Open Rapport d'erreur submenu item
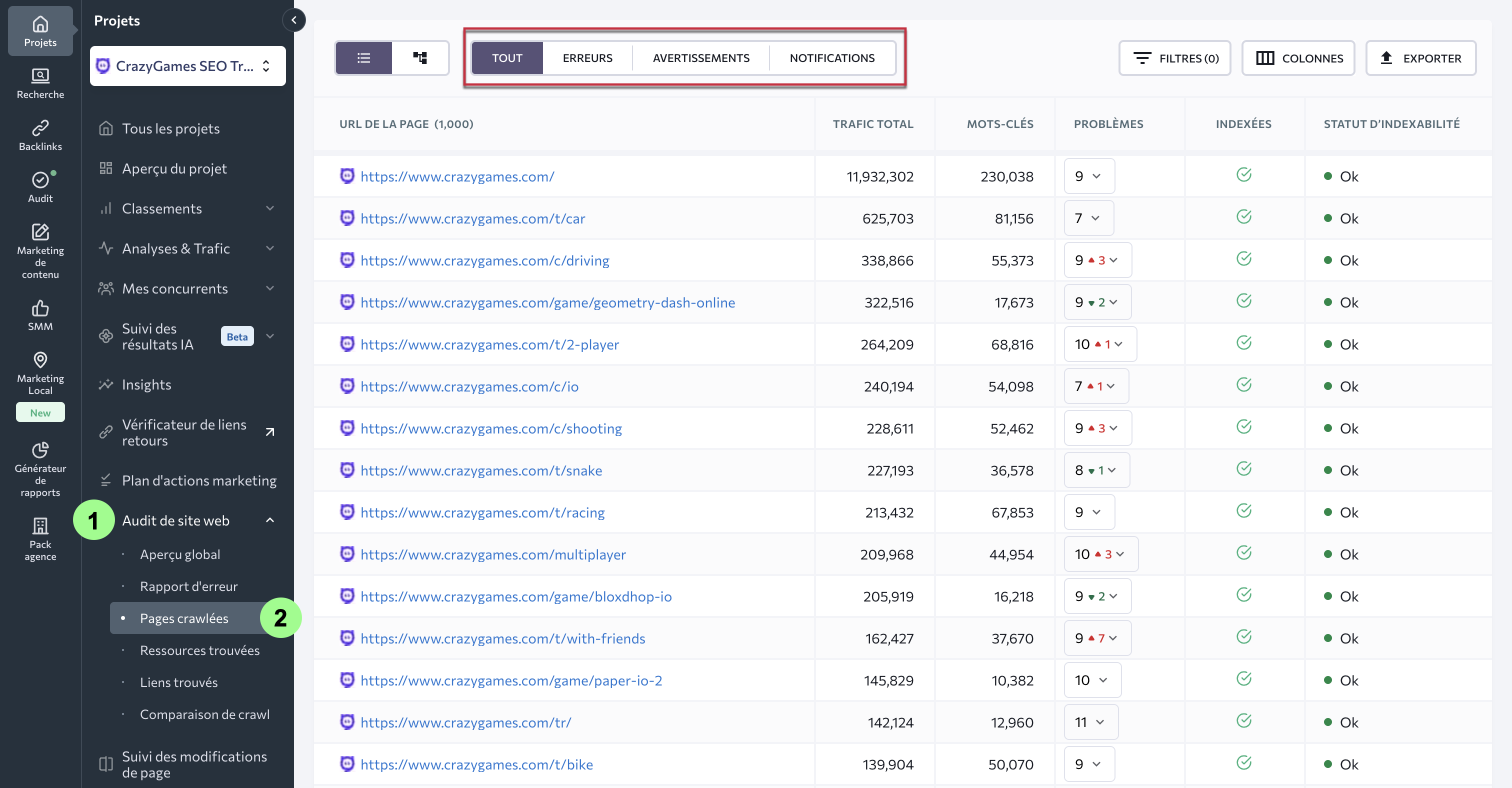1512x788 pixels. [188, 586]
